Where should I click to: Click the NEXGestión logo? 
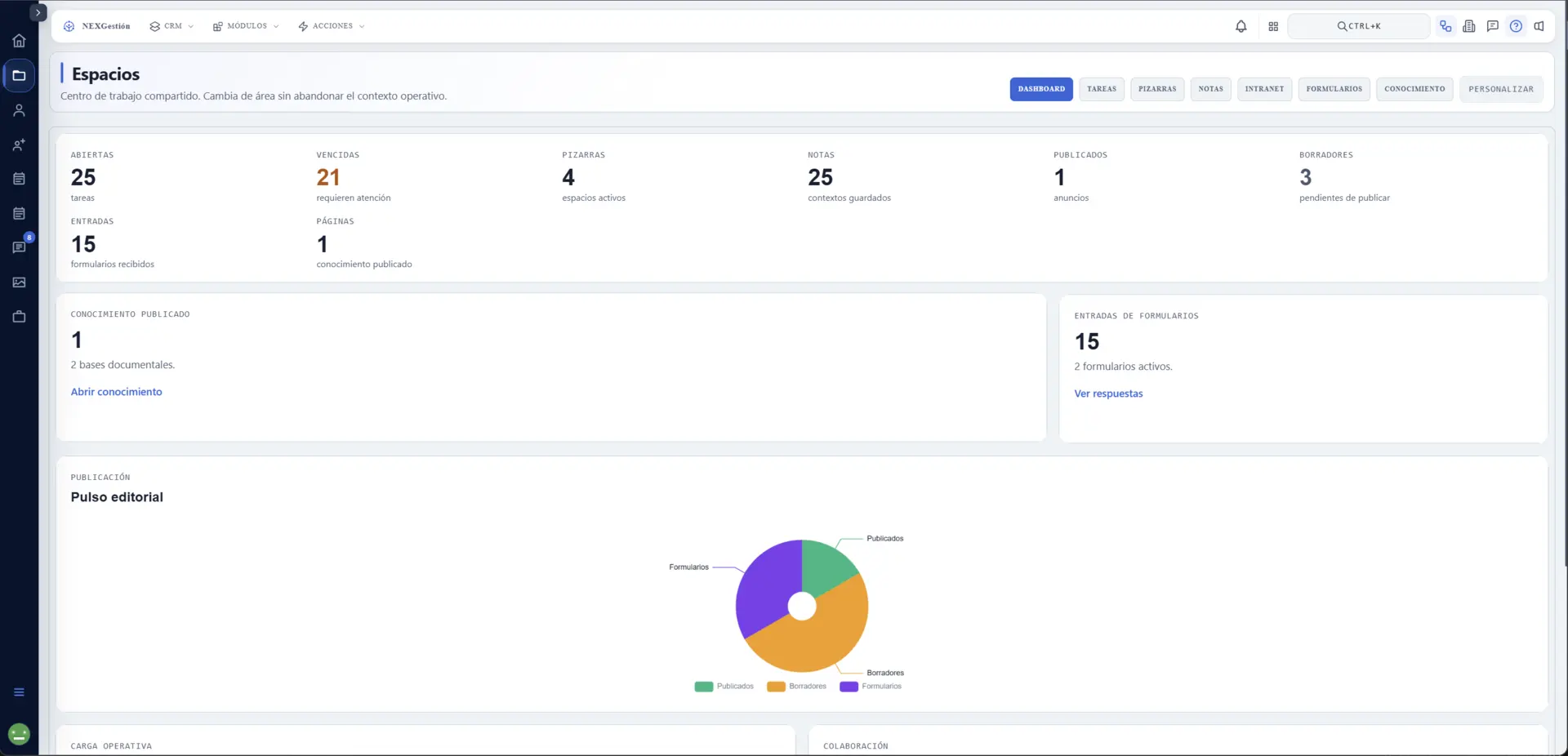pyautogui.click(x=97, y=26)
